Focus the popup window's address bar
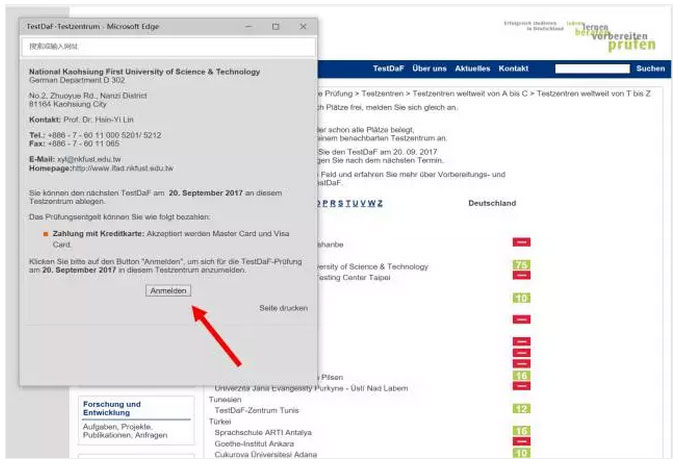This screenshot has width=678, height=464. (168, 46)
